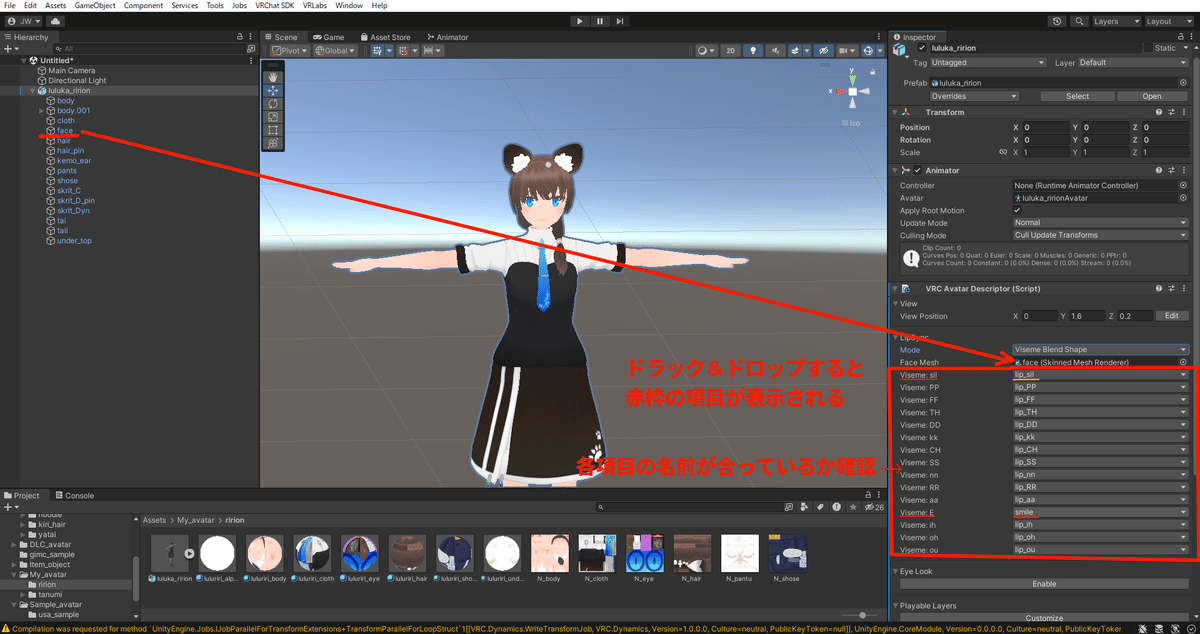Select the Rect transform tool
Image resolution: width=1200 pixels, height=634 pixels.
[273, 130]
